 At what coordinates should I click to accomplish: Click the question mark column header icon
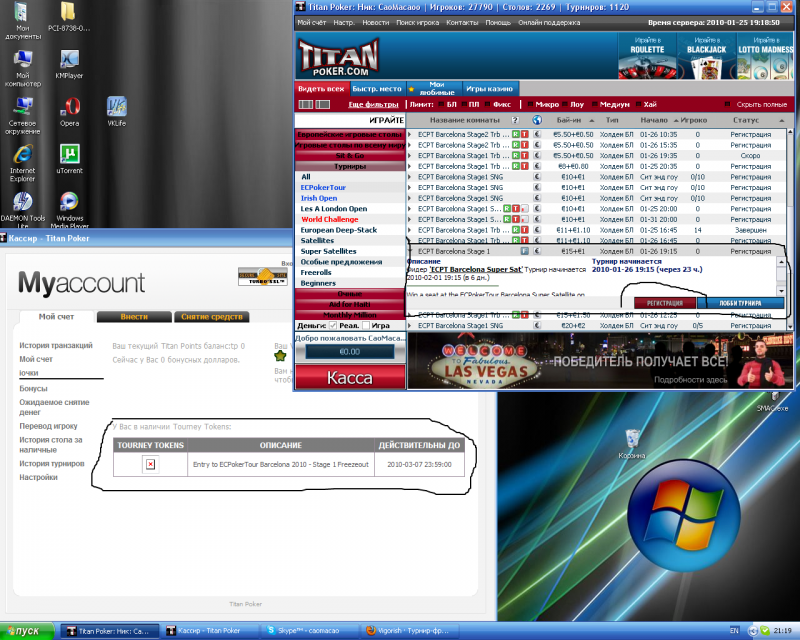pyautogui.click(x=515, y=120)
